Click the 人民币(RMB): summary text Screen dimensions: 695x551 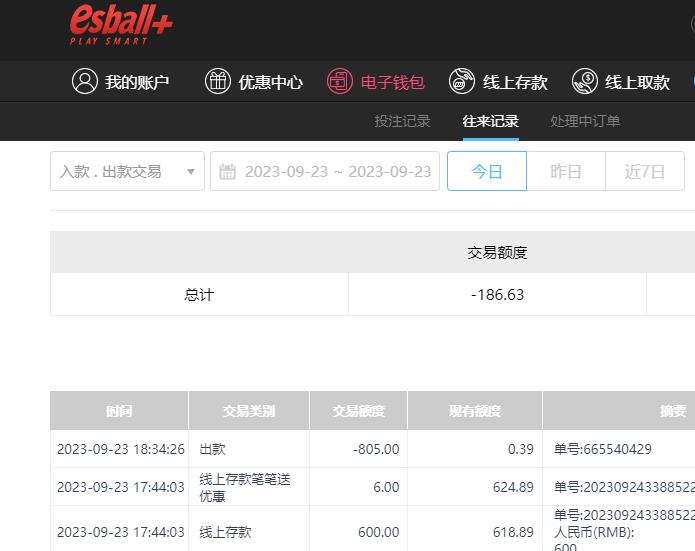coord(594,532)
